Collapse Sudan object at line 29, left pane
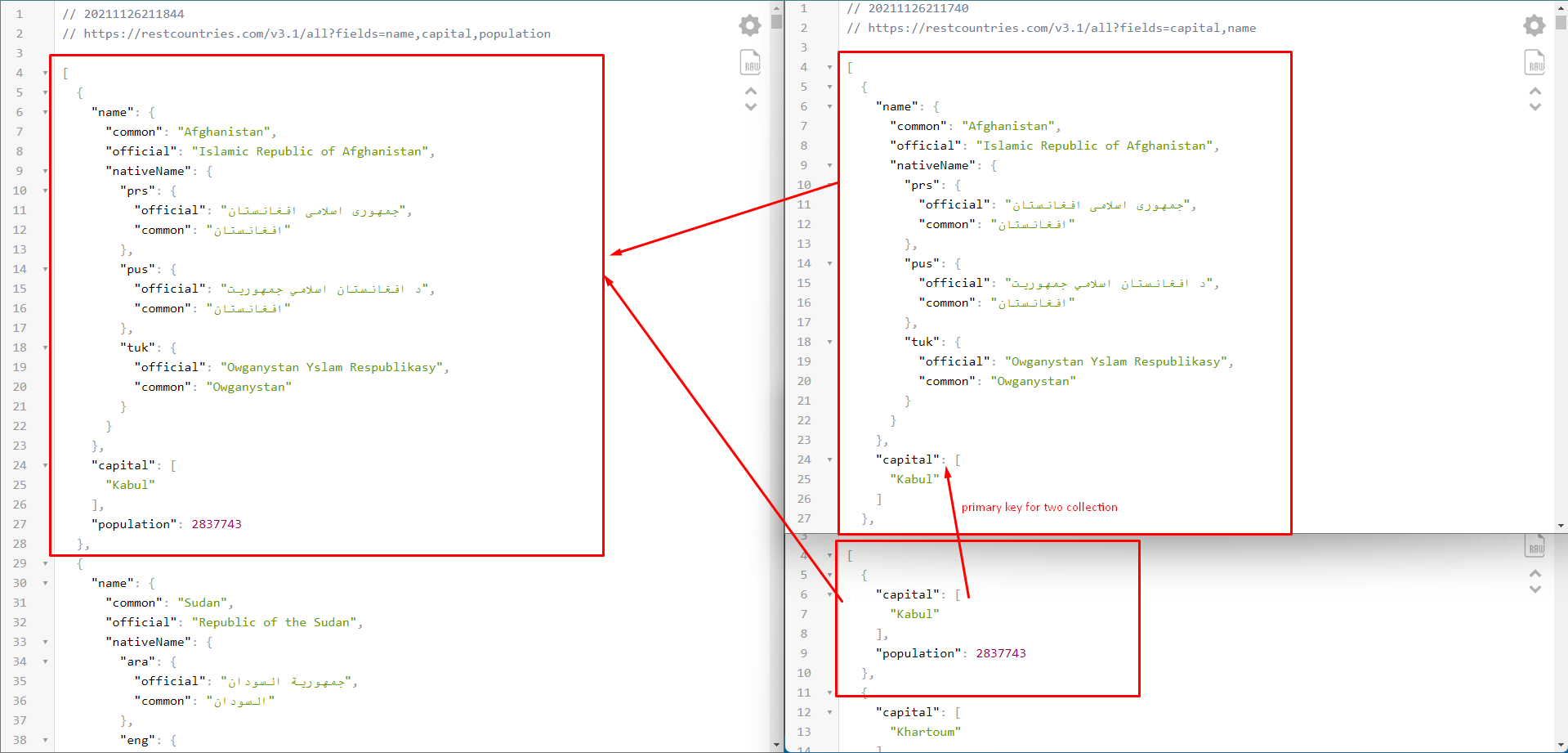Viewport: 1568px width, 753px height. tap(45, 563)
